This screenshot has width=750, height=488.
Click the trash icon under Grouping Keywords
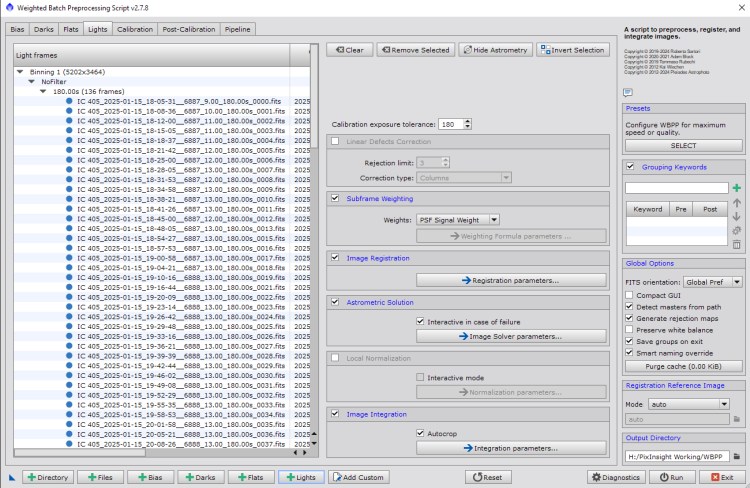pos(736,244)
